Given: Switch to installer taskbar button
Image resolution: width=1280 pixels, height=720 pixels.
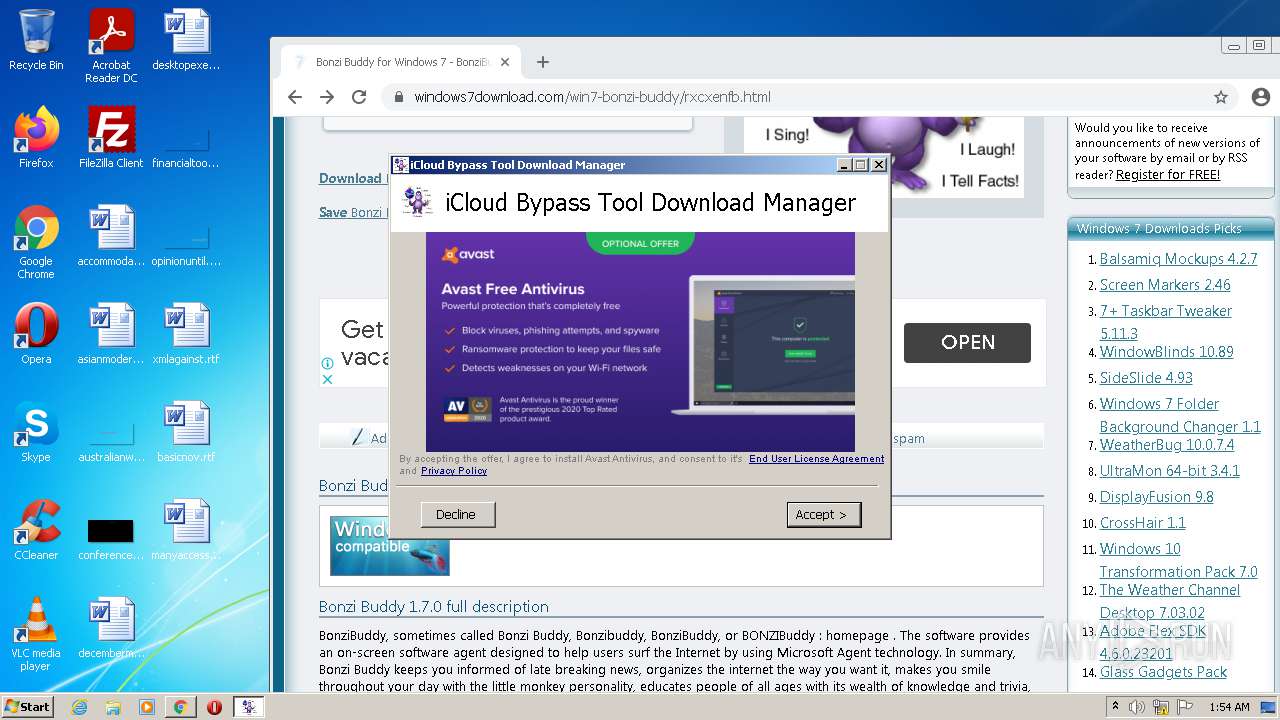Looking at the screenshot, I should [x=248, y=707].
